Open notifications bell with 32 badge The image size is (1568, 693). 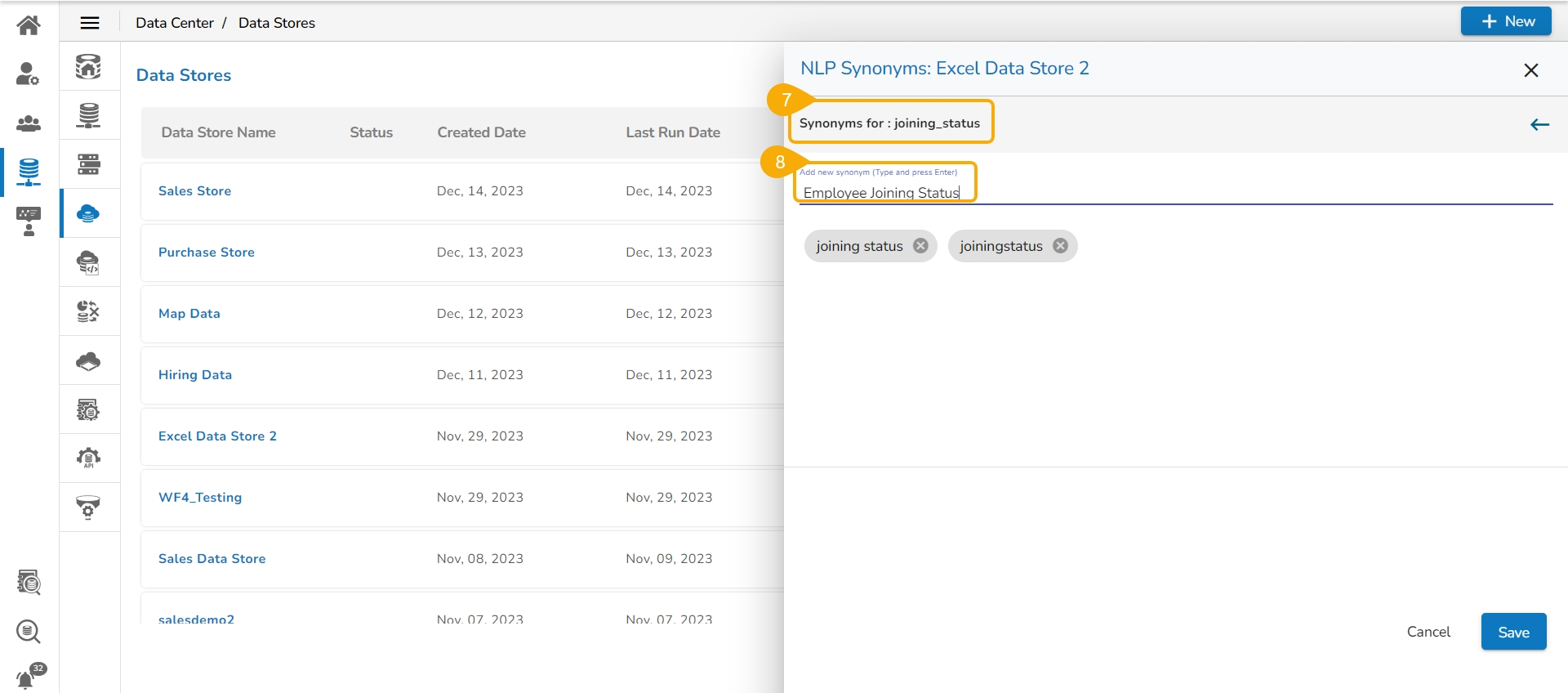pyautogui.click(x=31, y=677)
